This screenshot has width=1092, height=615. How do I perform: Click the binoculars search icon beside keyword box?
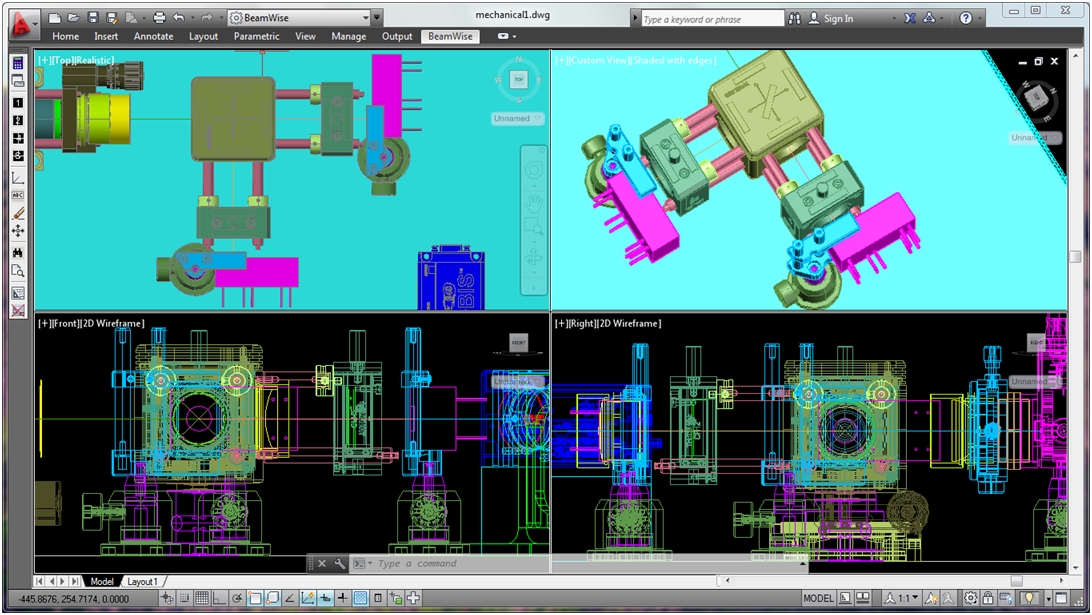click(x=795, y=18)
